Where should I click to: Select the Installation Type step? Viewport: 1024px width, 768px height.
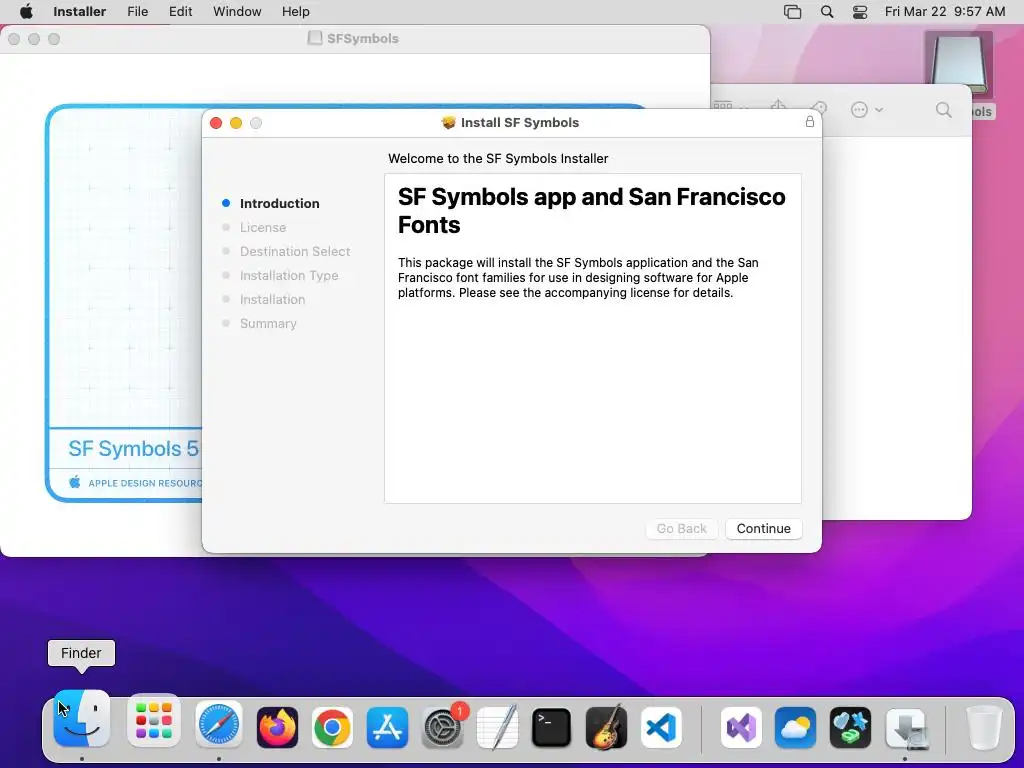point(289,276)
